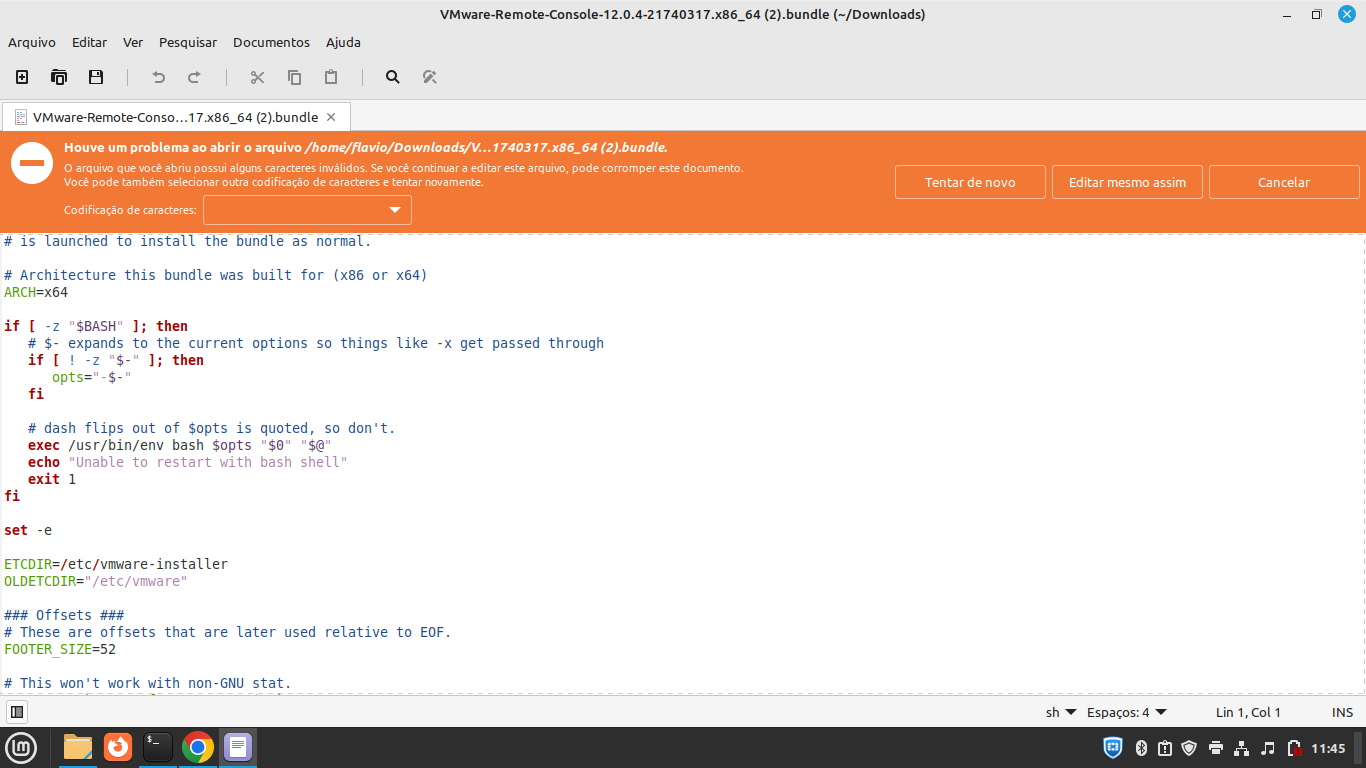The image size is (1366, 768).
Task: Click the 'OLDETCDIR="/etc/vmware"' line
Action: pos(96,581)
